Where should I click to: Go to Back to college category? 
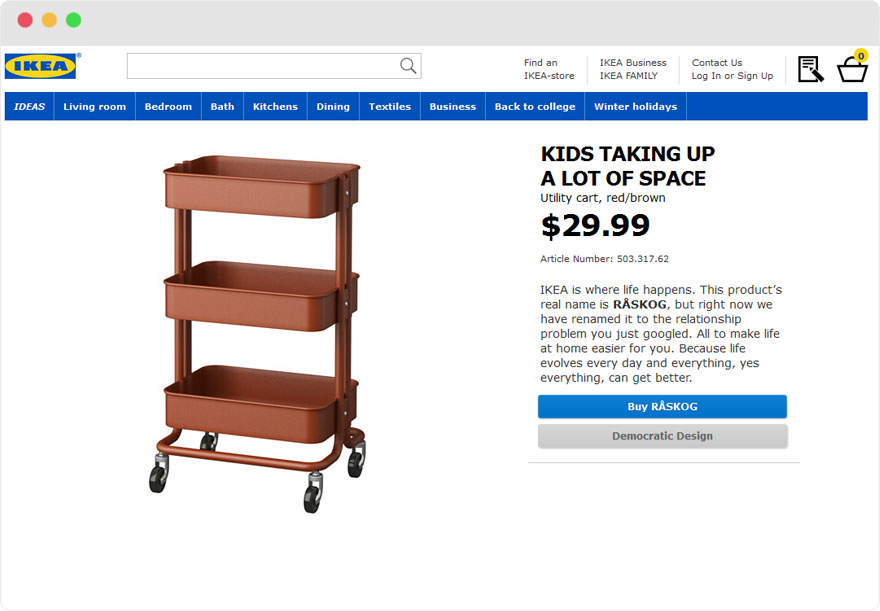[x=535, y=106]
